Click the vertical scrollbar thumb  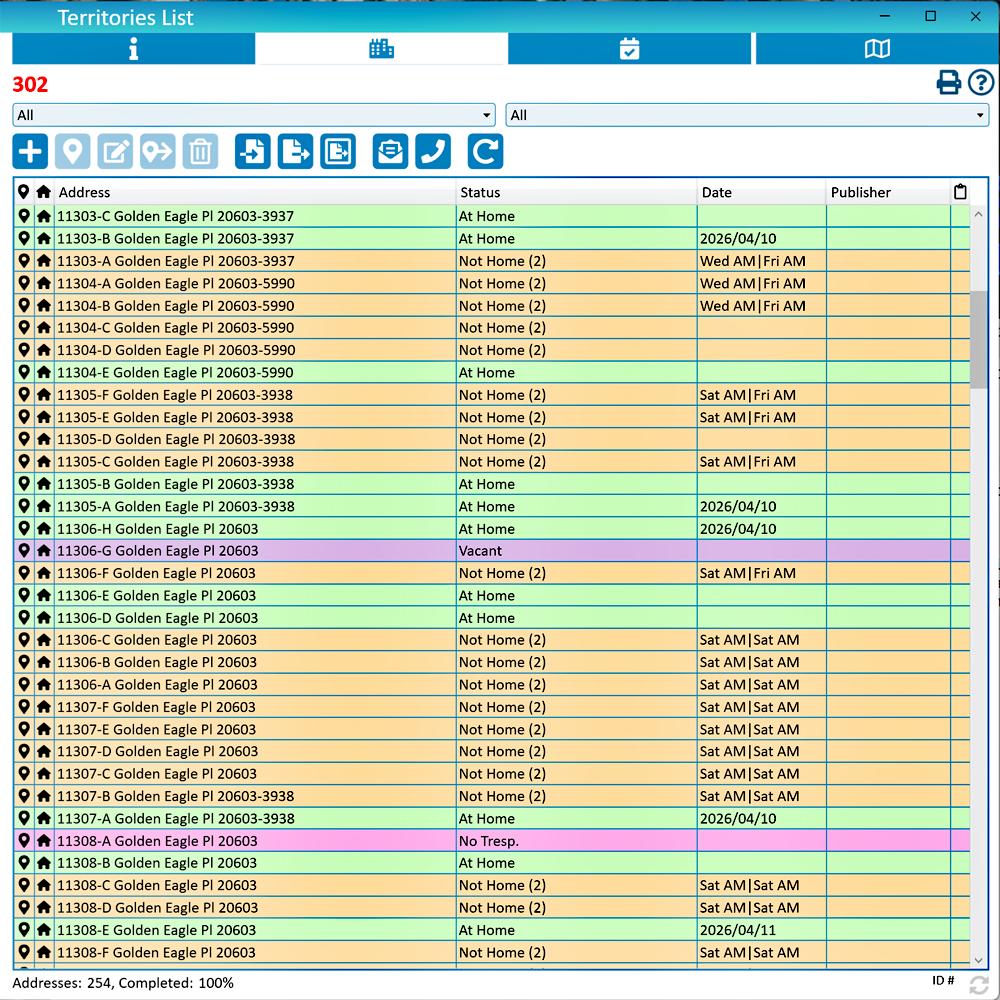point(979,340)
